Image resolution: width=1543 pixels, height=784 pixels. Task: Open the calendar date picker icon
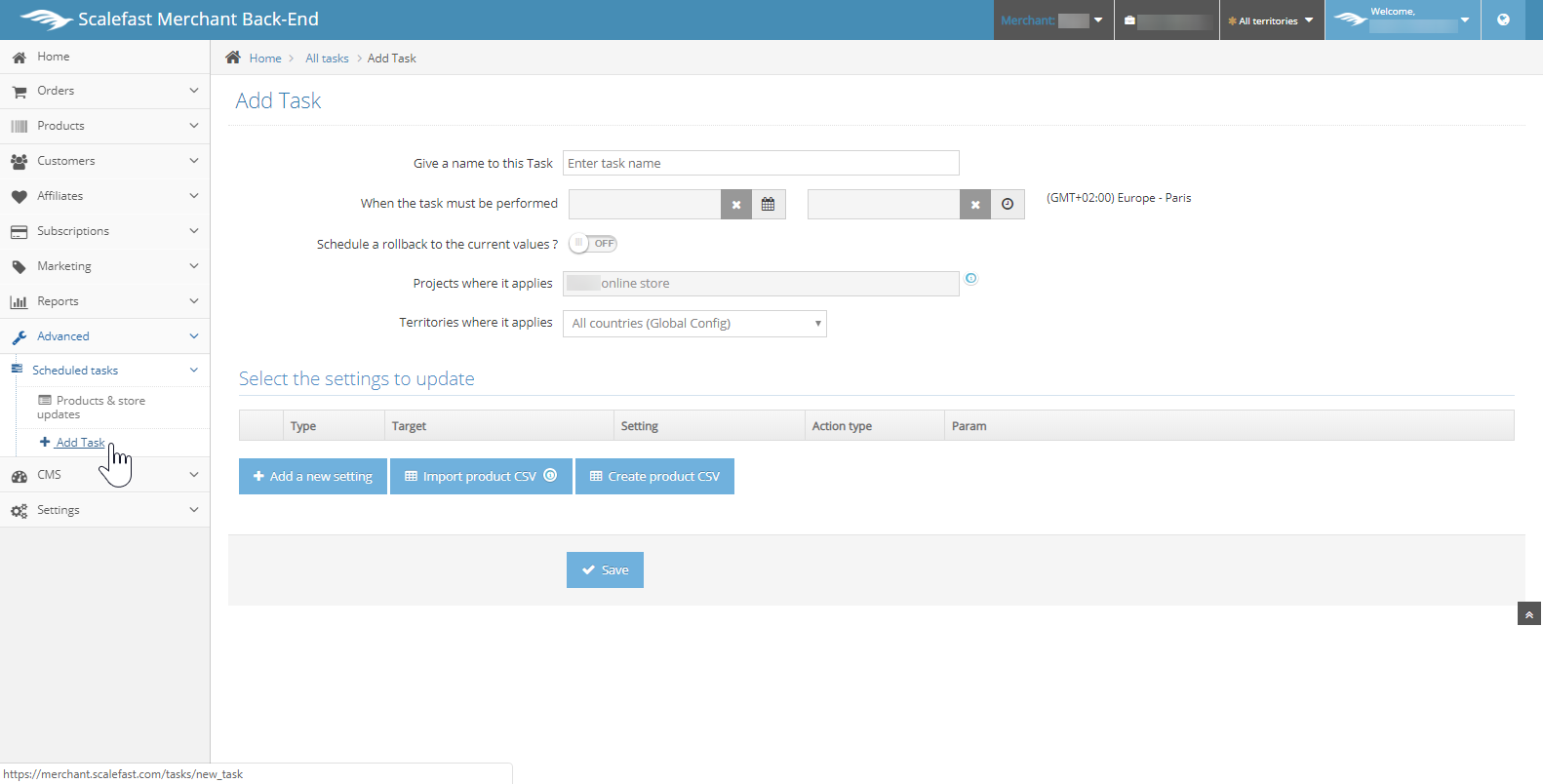768,205
